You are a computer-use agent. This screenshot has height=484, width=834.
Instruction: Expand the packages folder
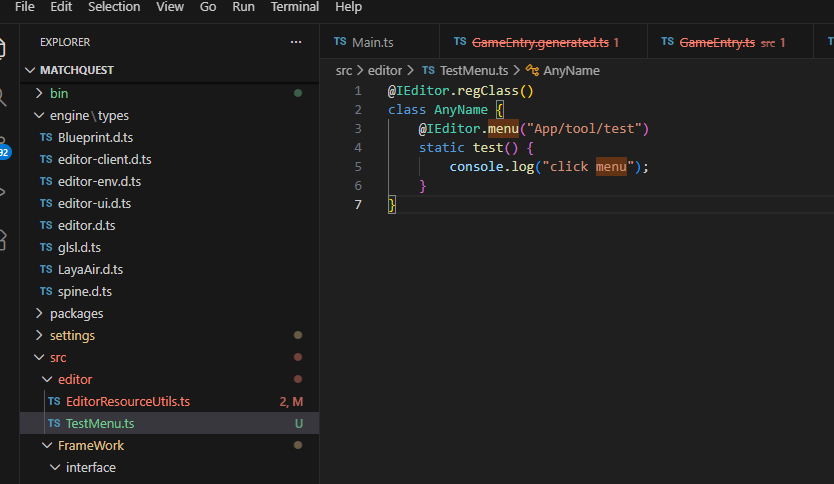pyautogui.click(x=76, y=313)
